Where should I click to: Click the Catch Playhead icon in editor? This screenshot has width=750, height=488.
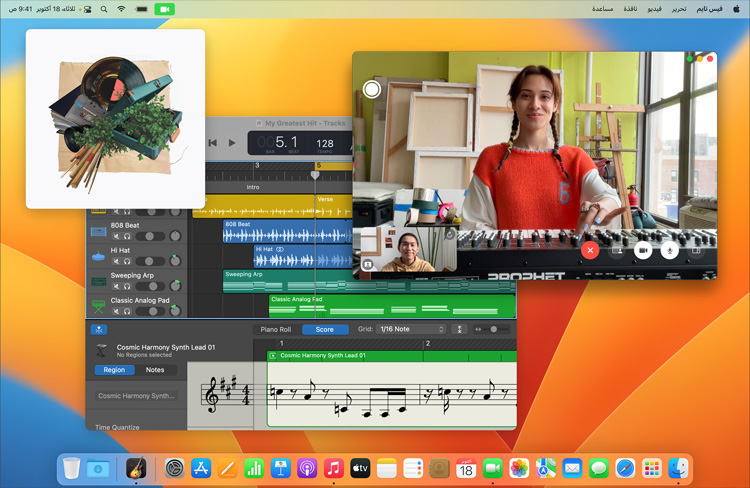tap(99, 329)
